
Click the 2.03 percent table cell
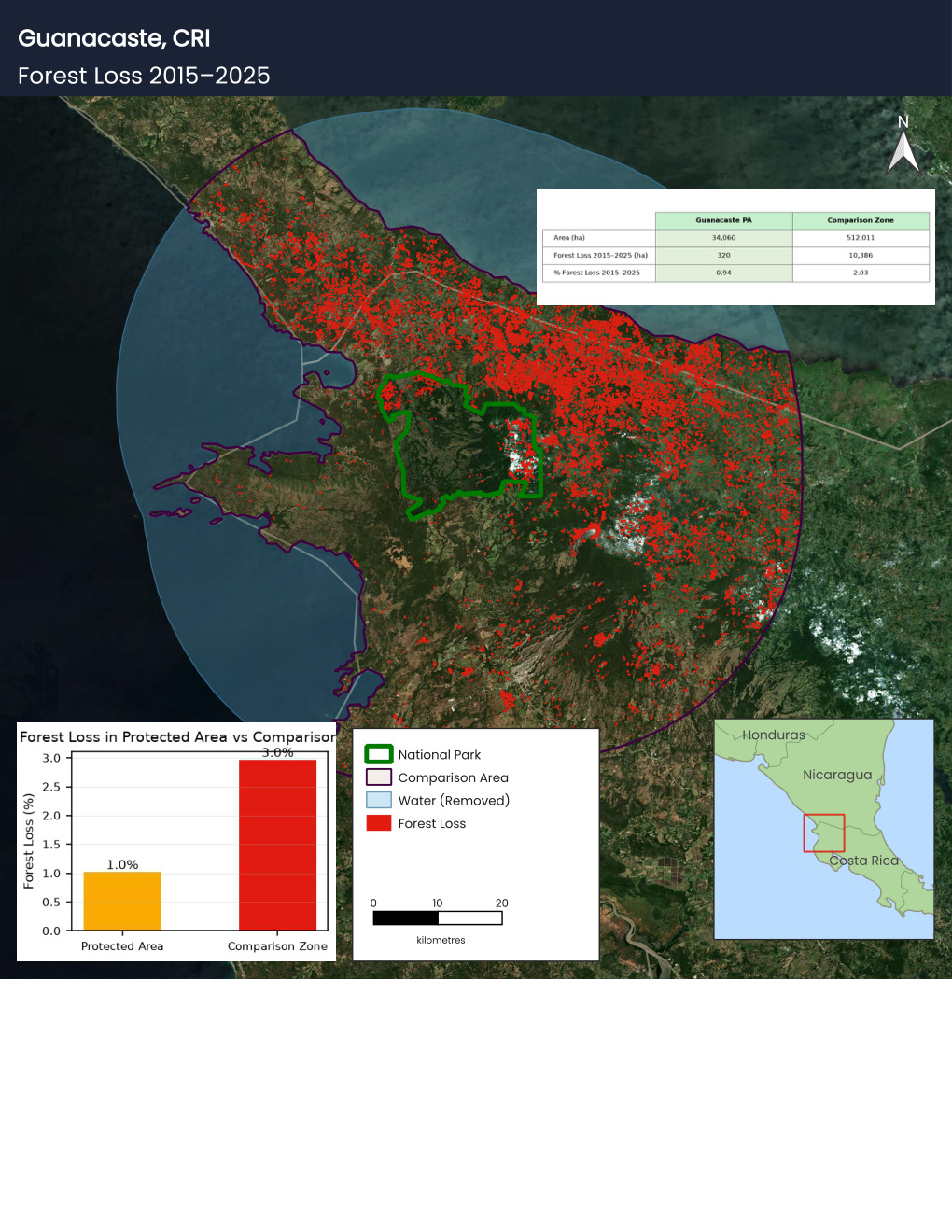pos(861,273)
